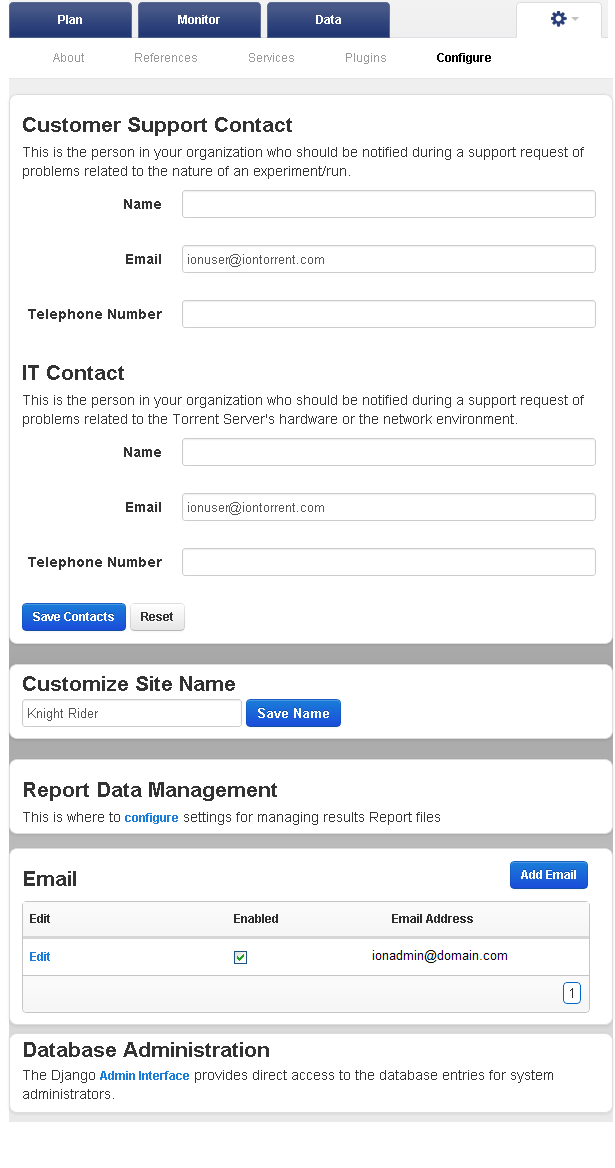This screenshot has width=615, height=1168.
Task: Open the Django Admin Interface link
Action: coord(144,1075)
